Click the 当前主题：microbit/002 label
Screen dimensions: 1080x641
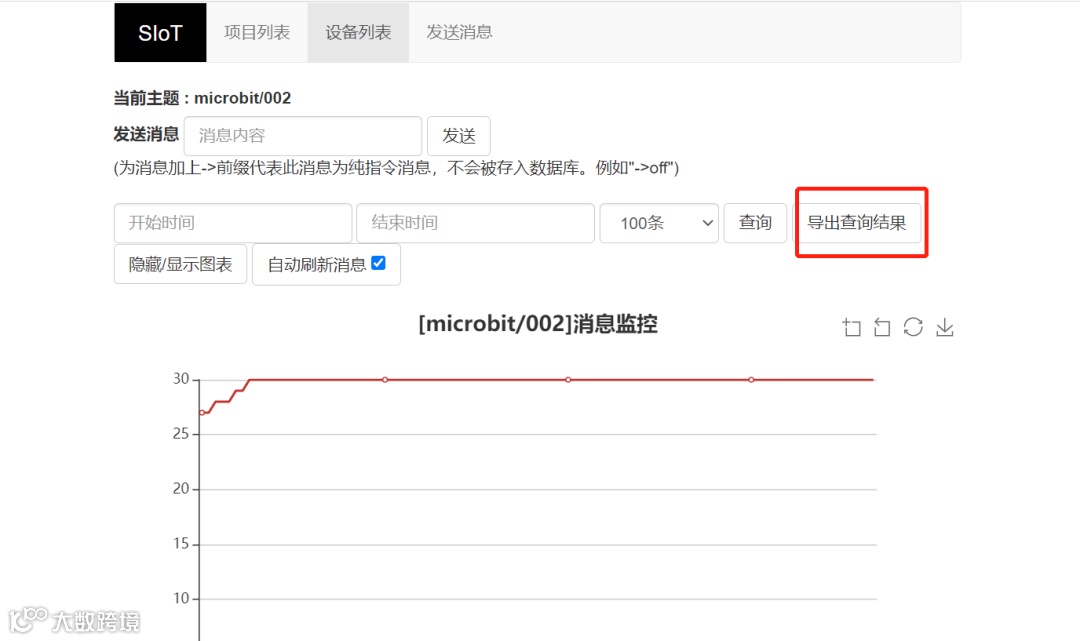tap(202, 98)
